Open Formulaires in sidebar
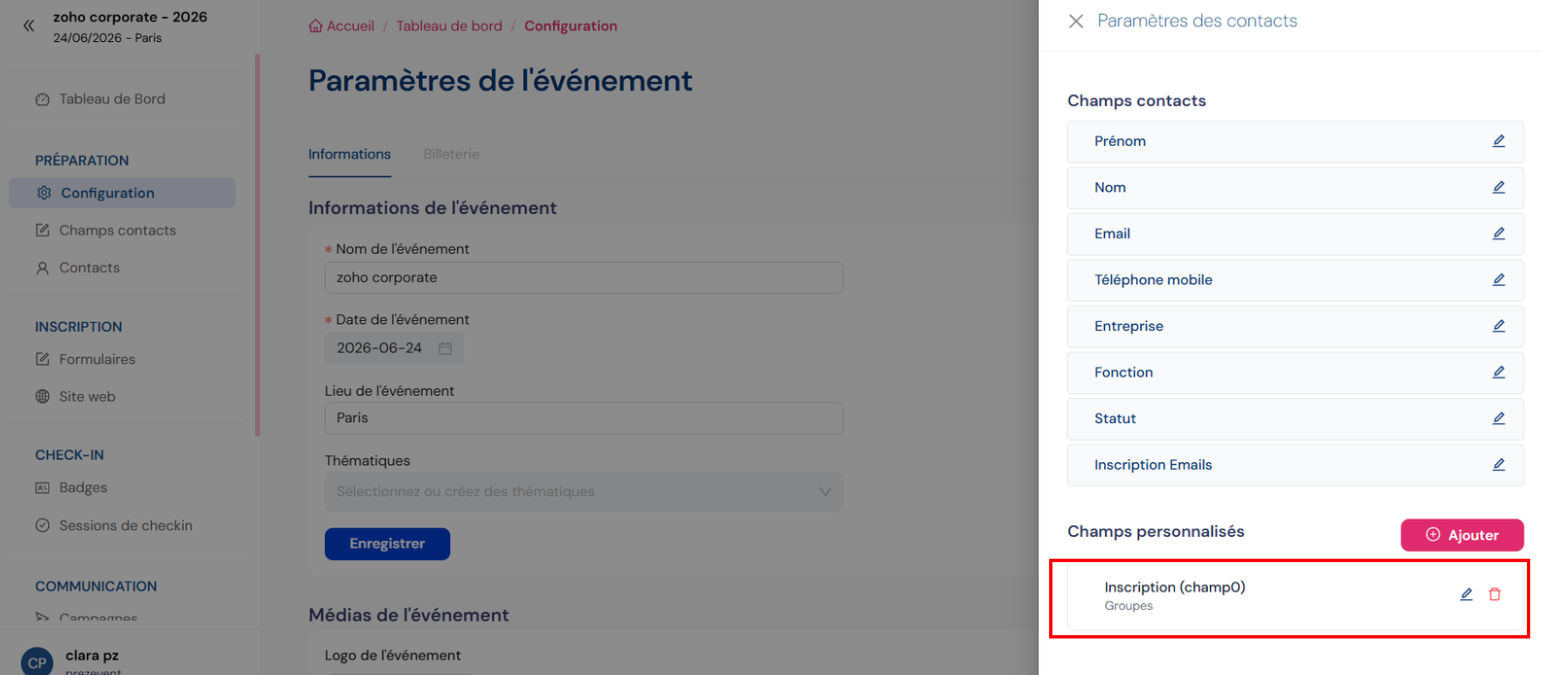Screen dimensions: 1542x675 point(97,359)
